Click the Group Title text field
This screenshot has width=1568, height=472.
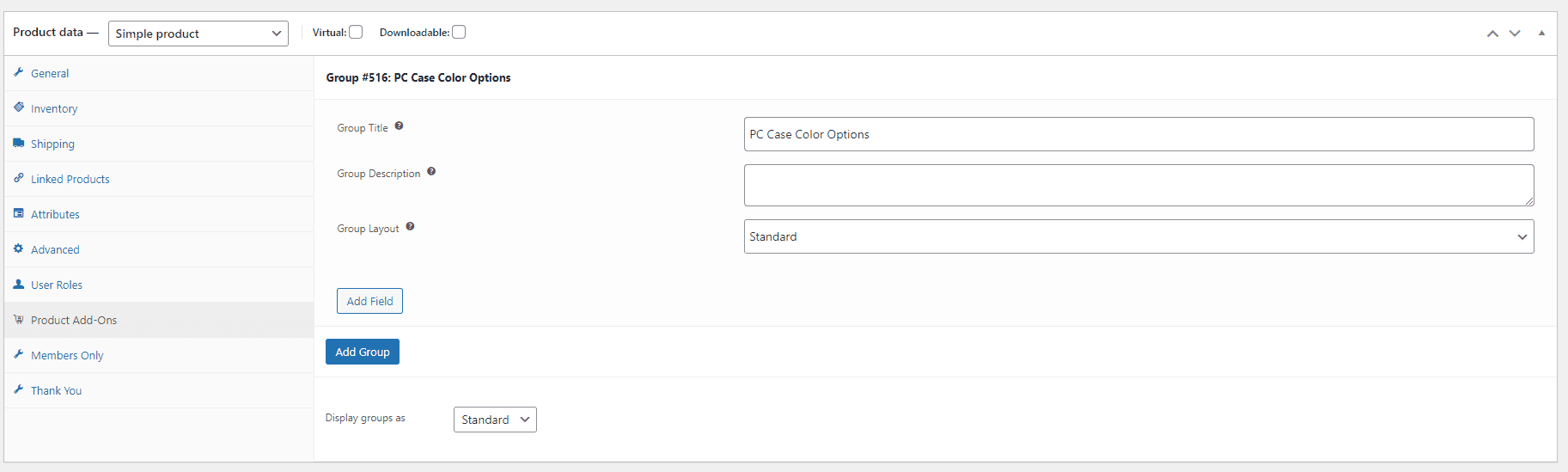pyautogui.click(x=1138, y=134)
